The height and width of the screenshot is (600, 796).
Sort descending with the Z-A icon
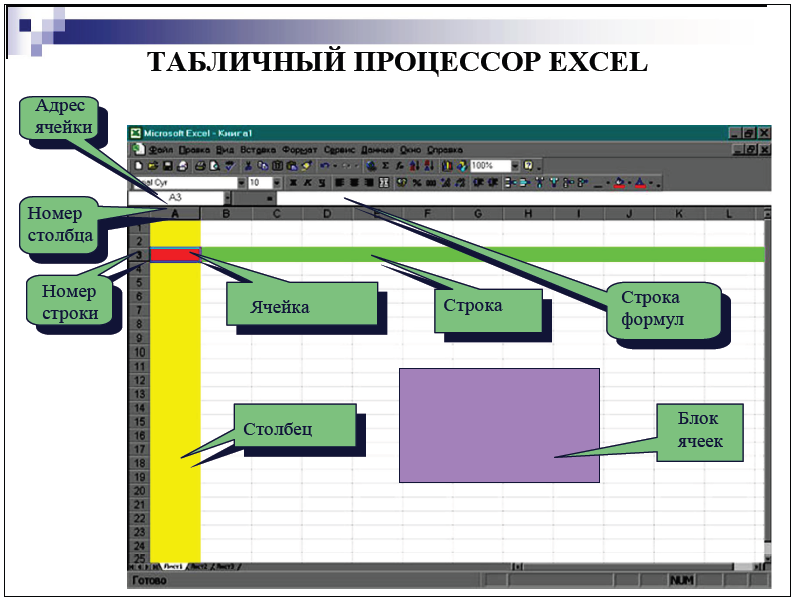(x=429, y=165)
